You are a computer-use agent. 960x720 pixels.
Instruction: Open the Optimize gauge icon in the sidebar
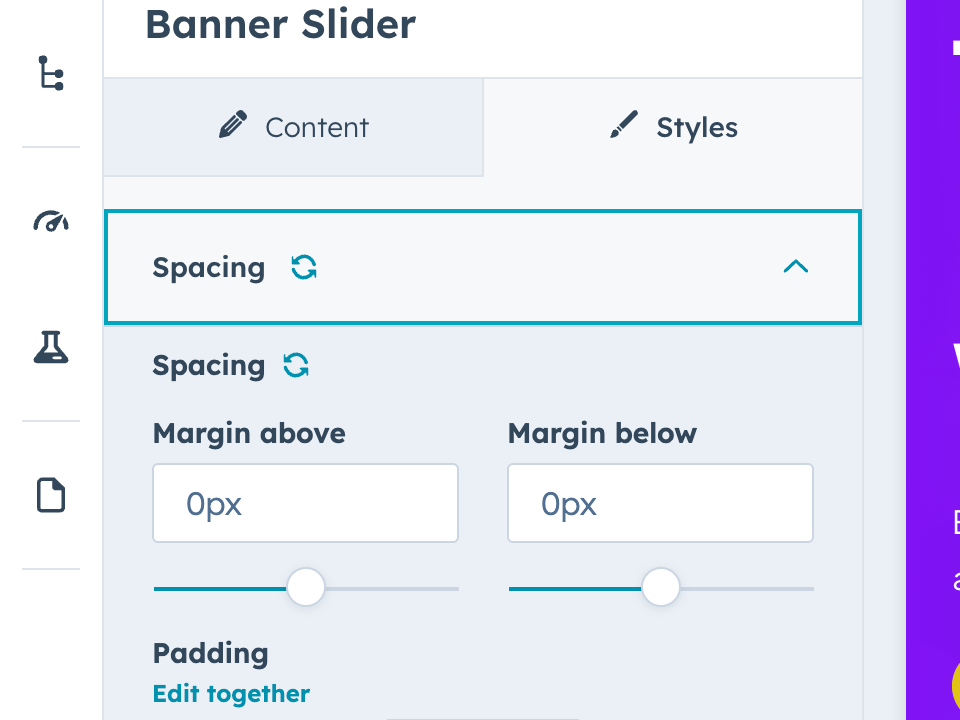tap(51, 222)
